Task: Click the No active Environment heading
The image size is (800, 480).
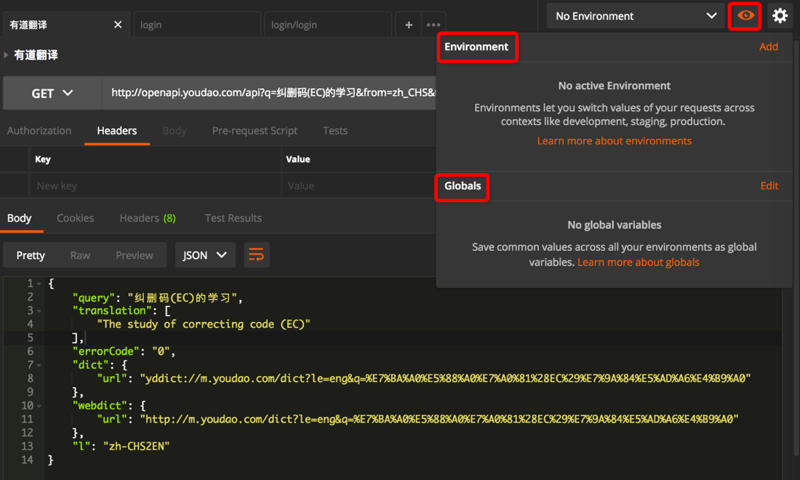Action: [x=614, y=86]
